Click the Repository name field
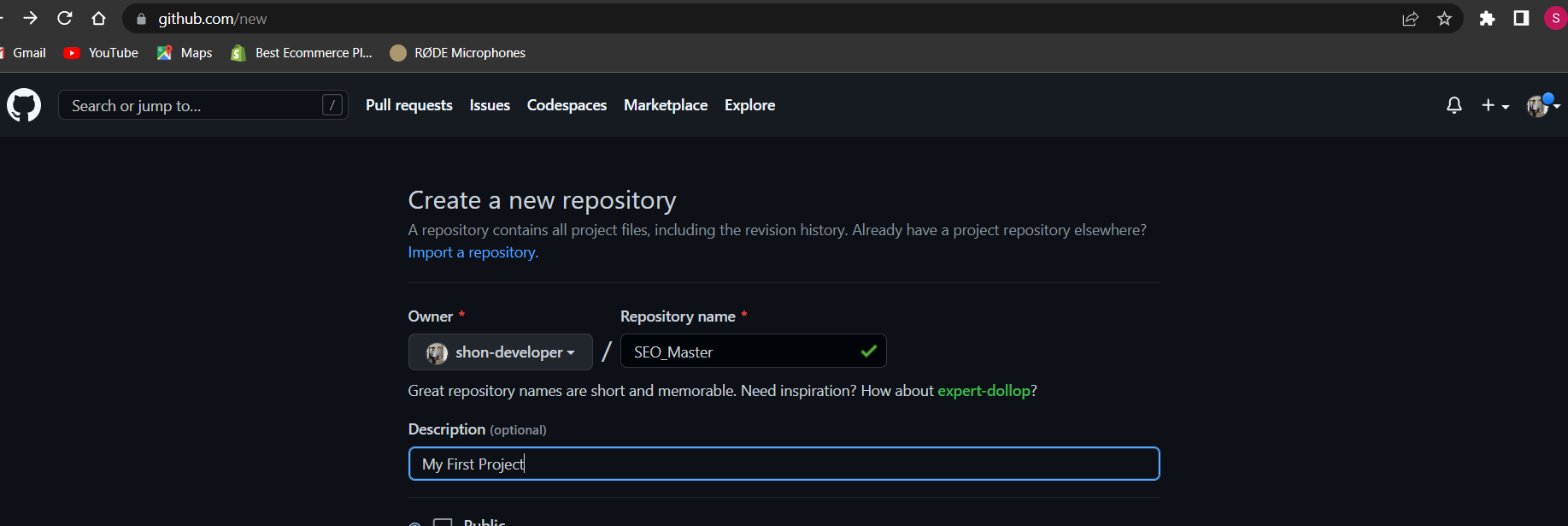 (754, 352)
